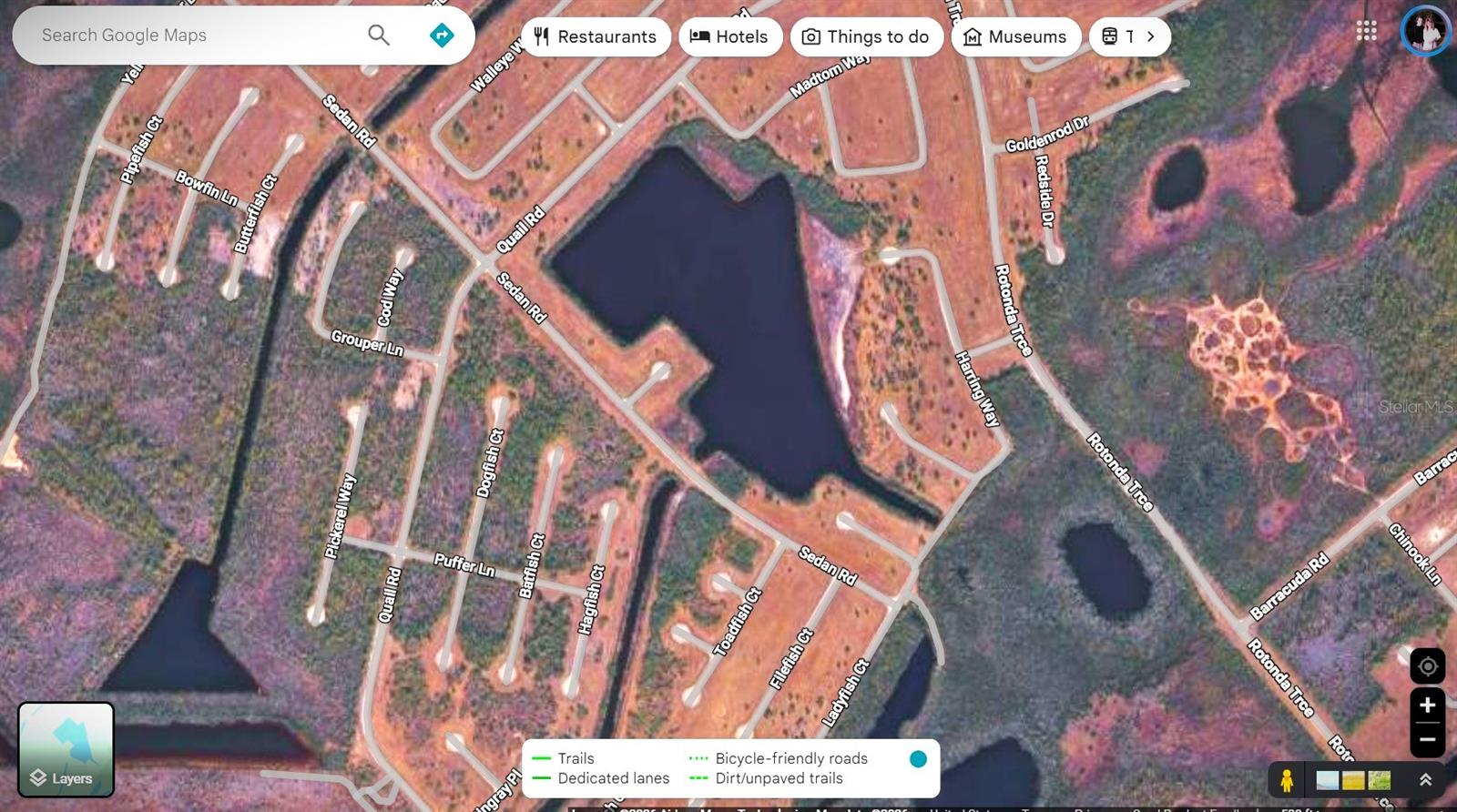Open directions via the blue arrow icon
This screenshot has height=812, width=1457.
[x=442, y=36]
